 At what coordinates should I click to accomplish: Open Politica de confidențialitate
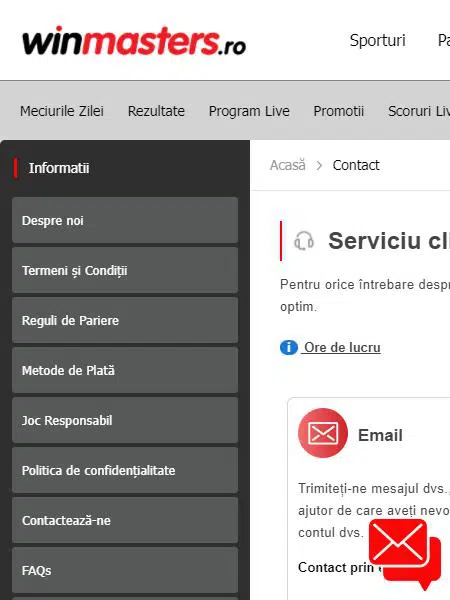point(125,470)
